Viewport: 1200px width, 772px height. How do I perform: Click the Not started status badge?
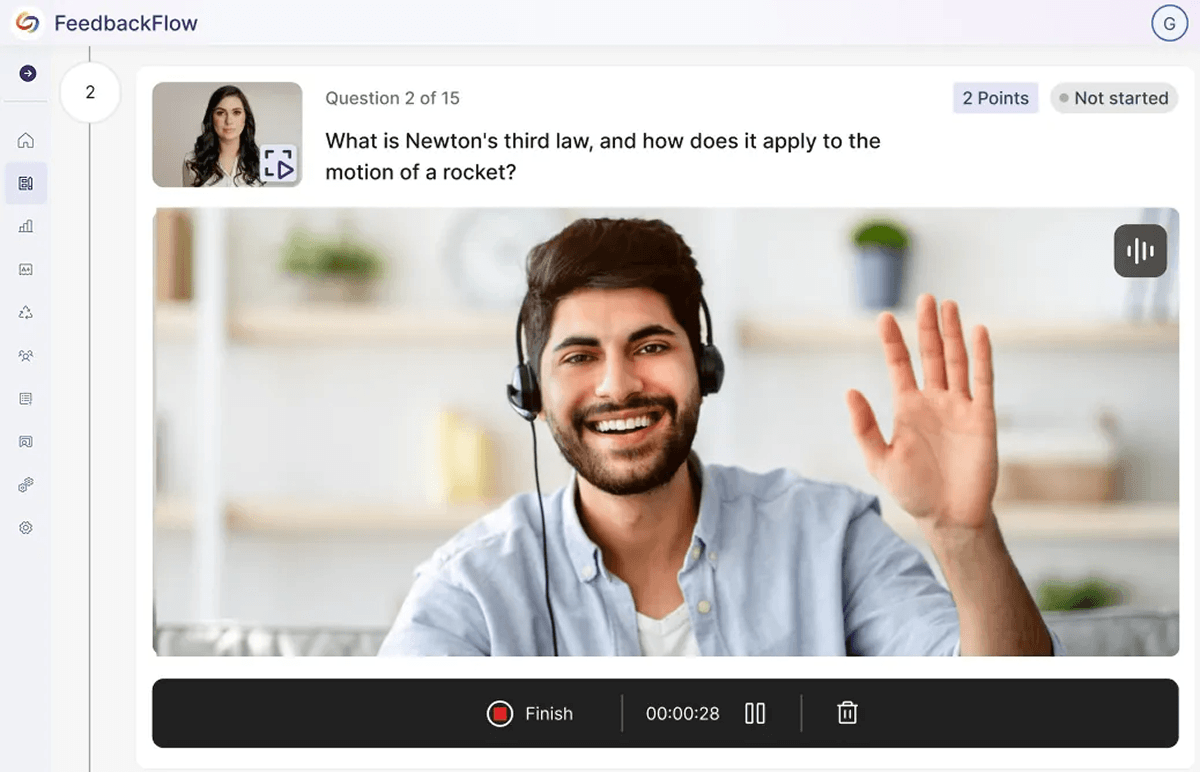pos(1113,98)
